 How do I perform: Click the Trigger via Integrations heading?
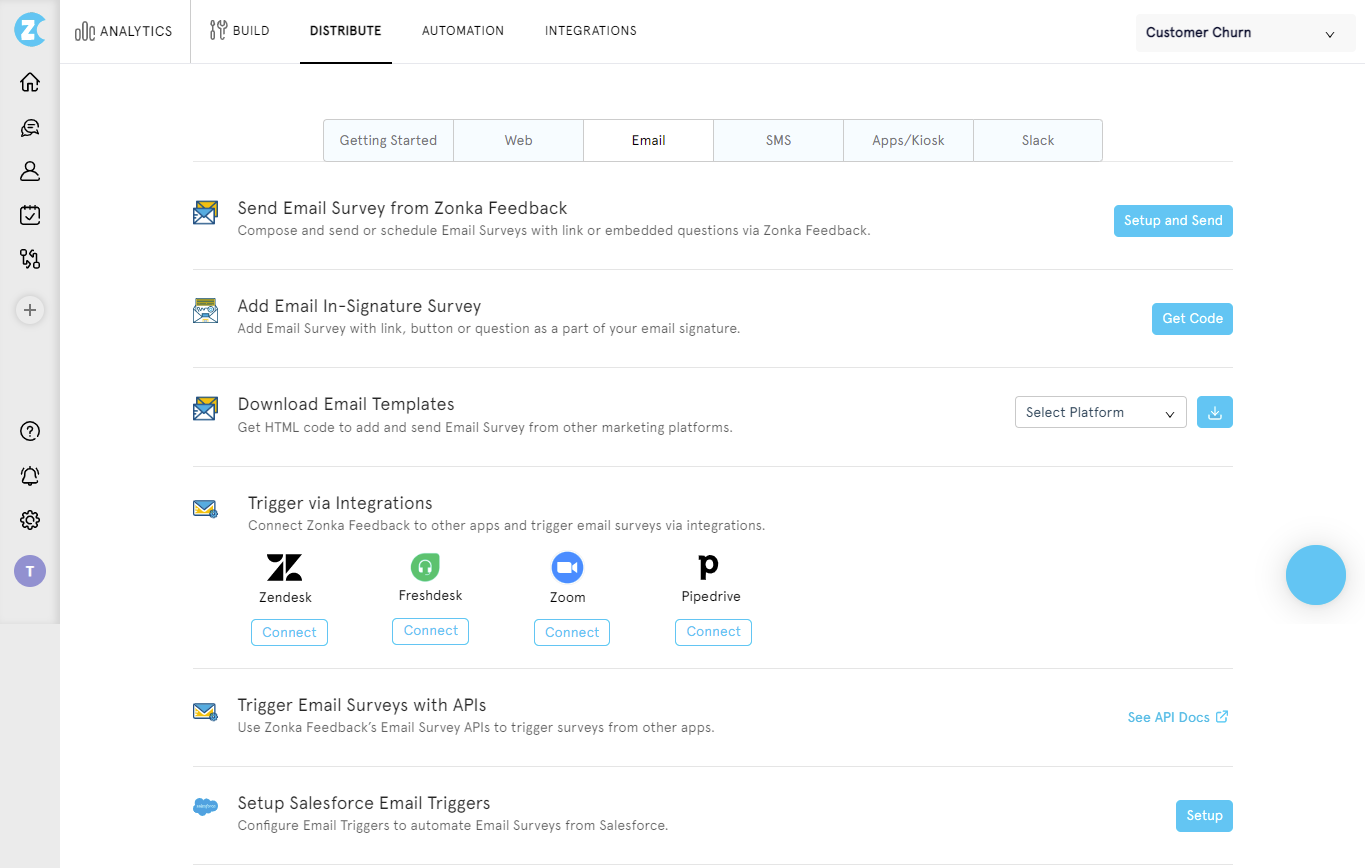[340, 503]
